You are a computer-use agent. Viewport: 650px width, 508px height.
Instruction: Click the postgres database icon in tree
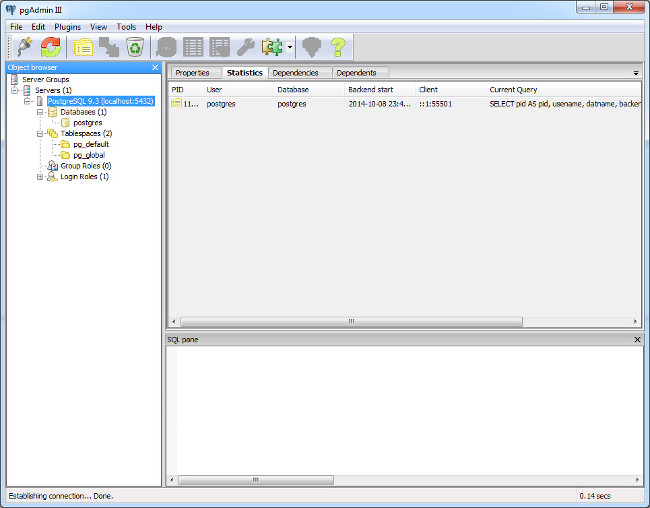65,123
